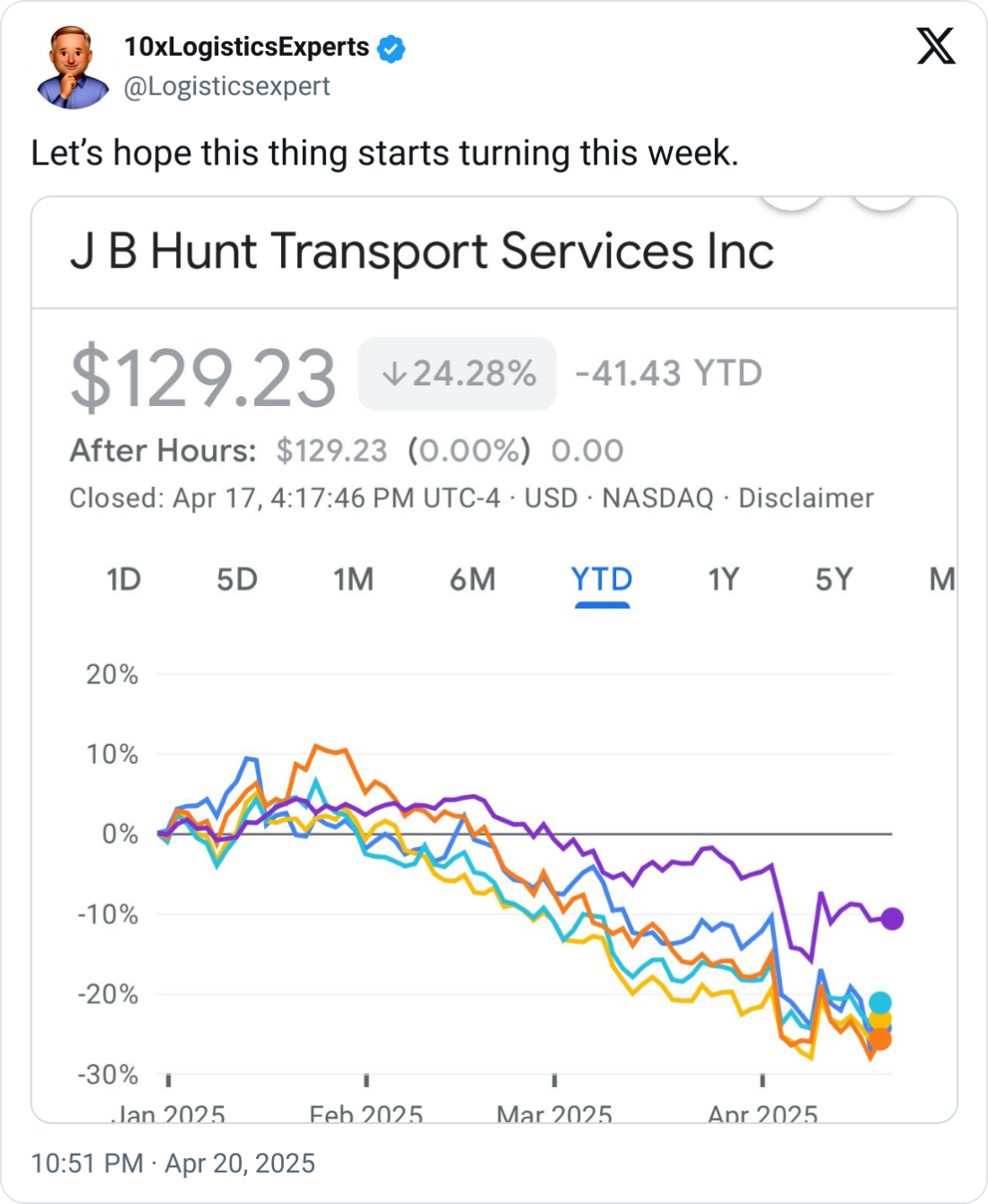The width and height of the screenshot is (988, 1204).
Task: Select the cyan line endpoint dot
Action: (880, 1003)
